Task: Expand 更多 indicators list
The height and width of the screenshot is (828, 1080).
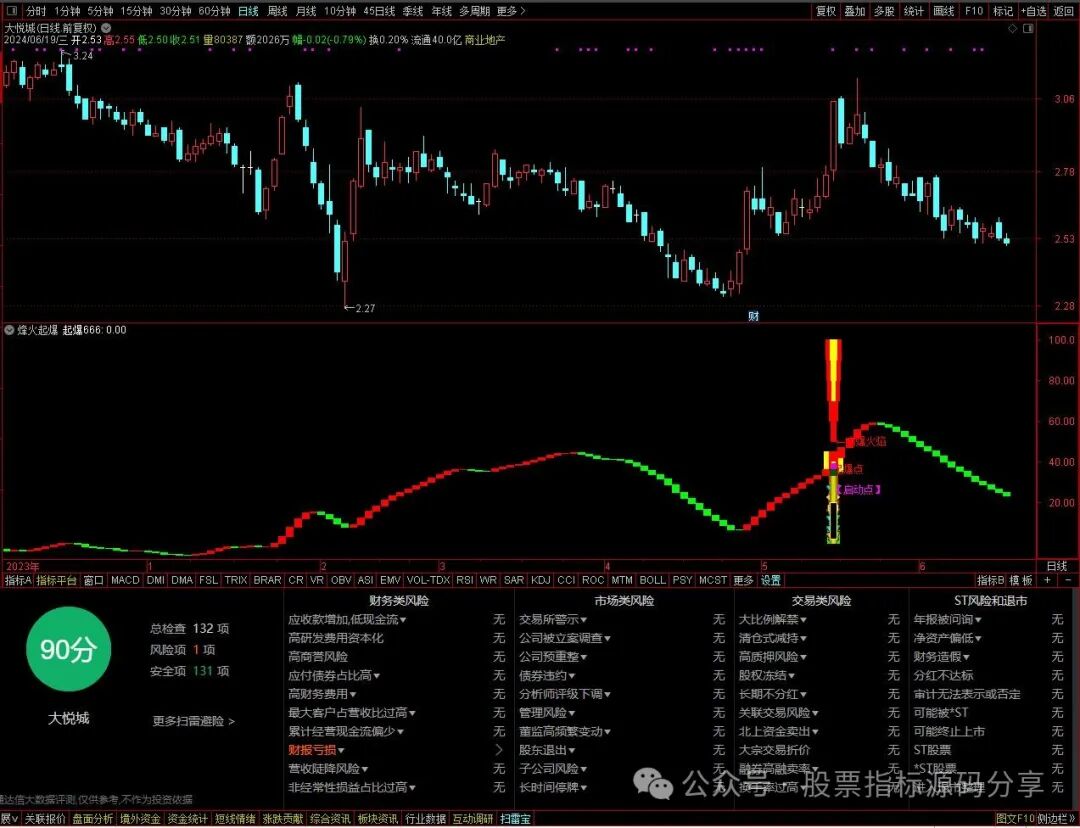Action: (x=743, y=580)
